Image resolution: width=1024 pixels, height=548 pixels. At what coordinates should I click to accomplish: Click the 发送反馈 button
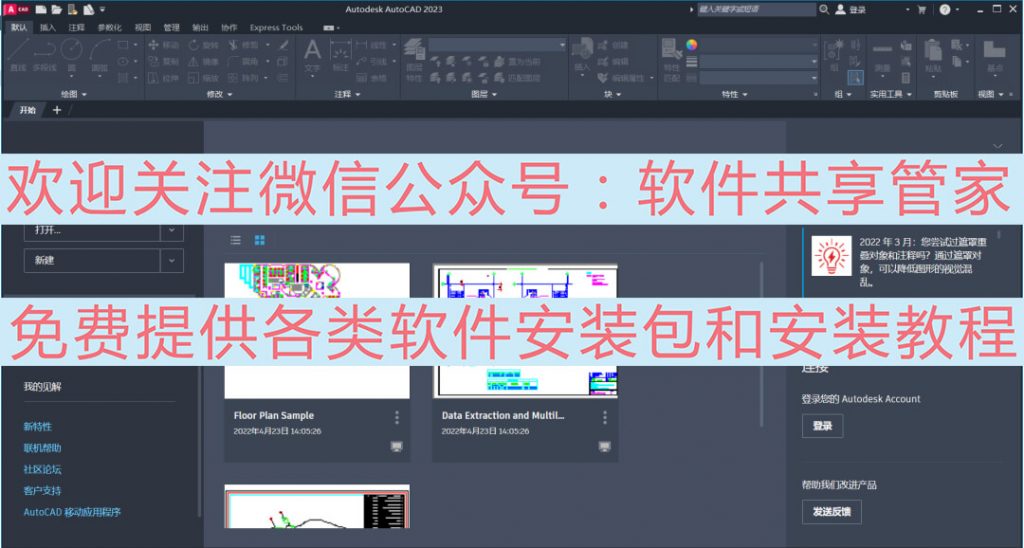831,512
